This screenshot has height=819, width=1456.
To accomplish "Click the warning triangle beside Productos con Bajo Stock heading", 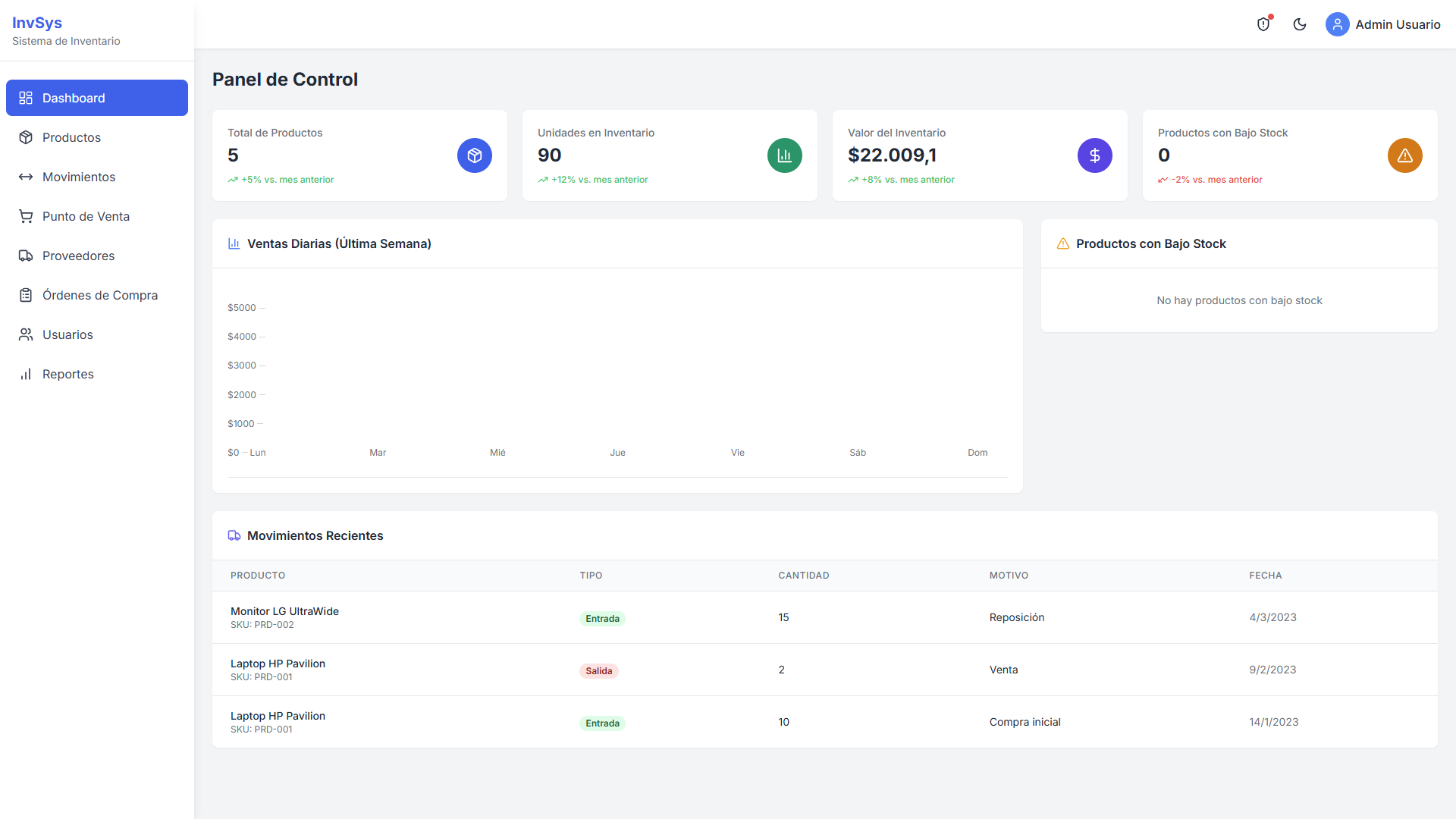I will [x=1063, y=243].
